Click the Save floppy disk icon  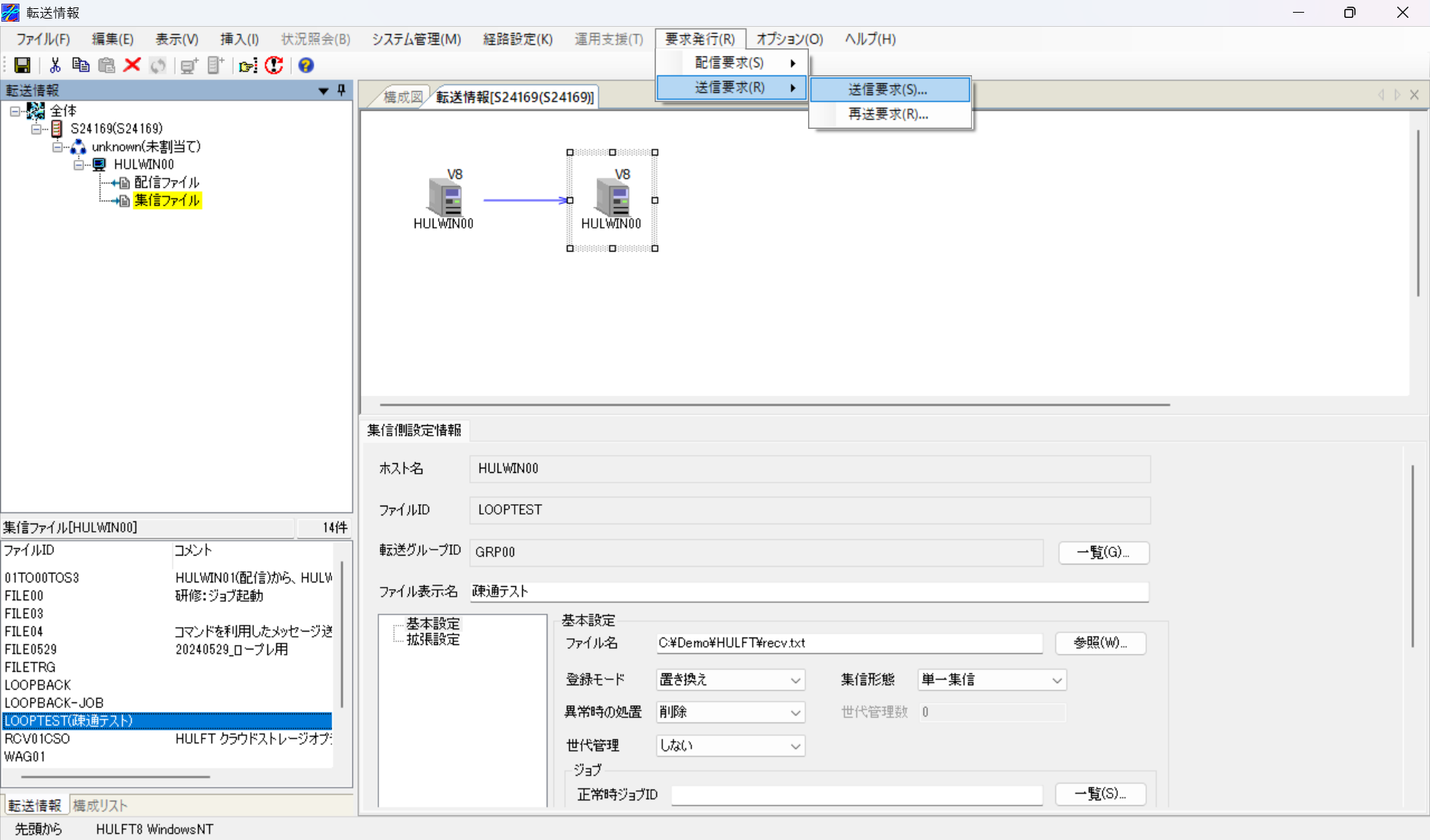tap(22, 66)
